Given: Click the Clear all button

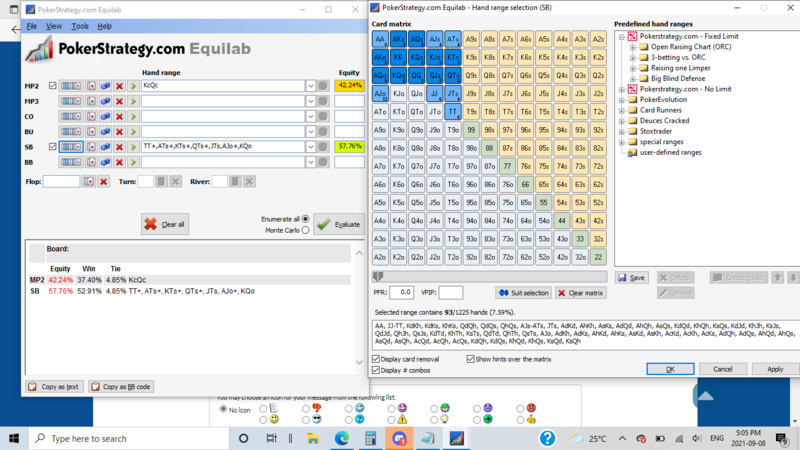Looking at the screenshot, I should (165, 224).
